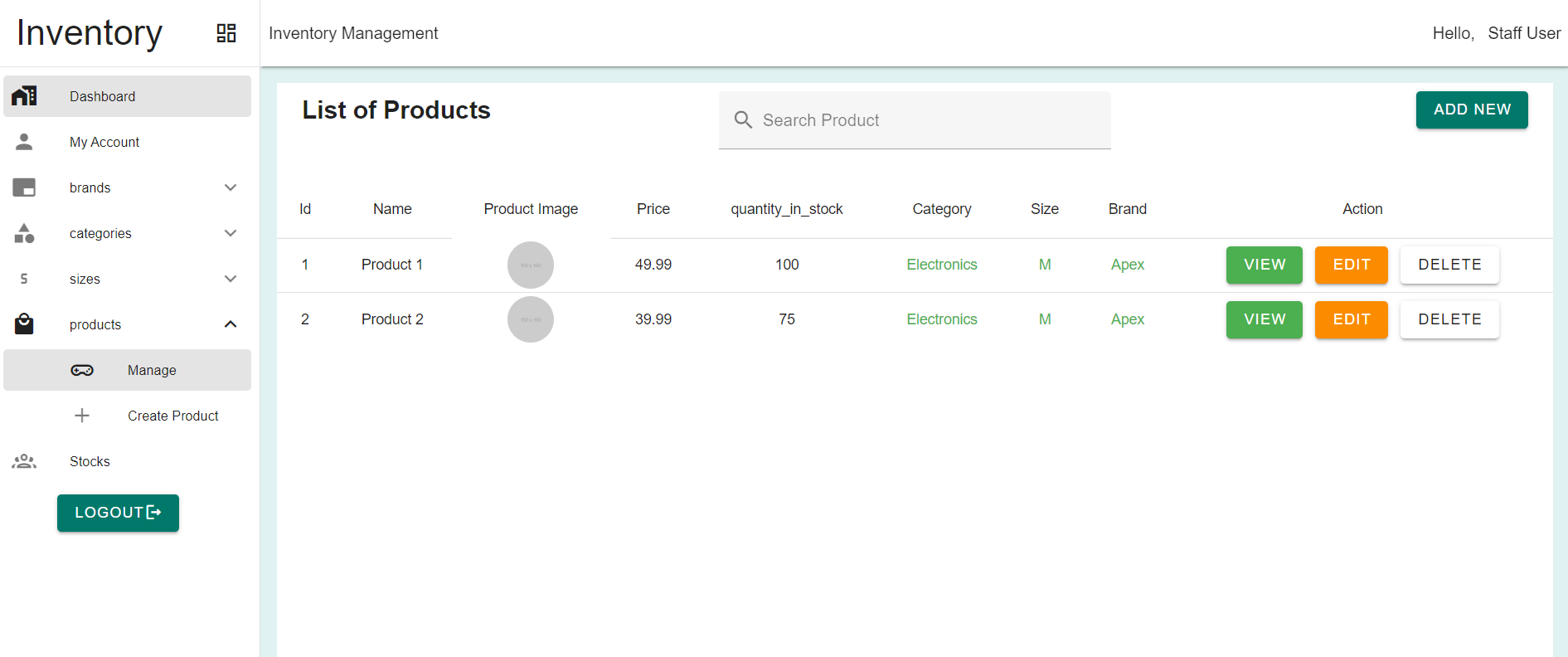Expand the categories menu chevron
This screenshot has width=1568, height=657.
coord(231,233)
